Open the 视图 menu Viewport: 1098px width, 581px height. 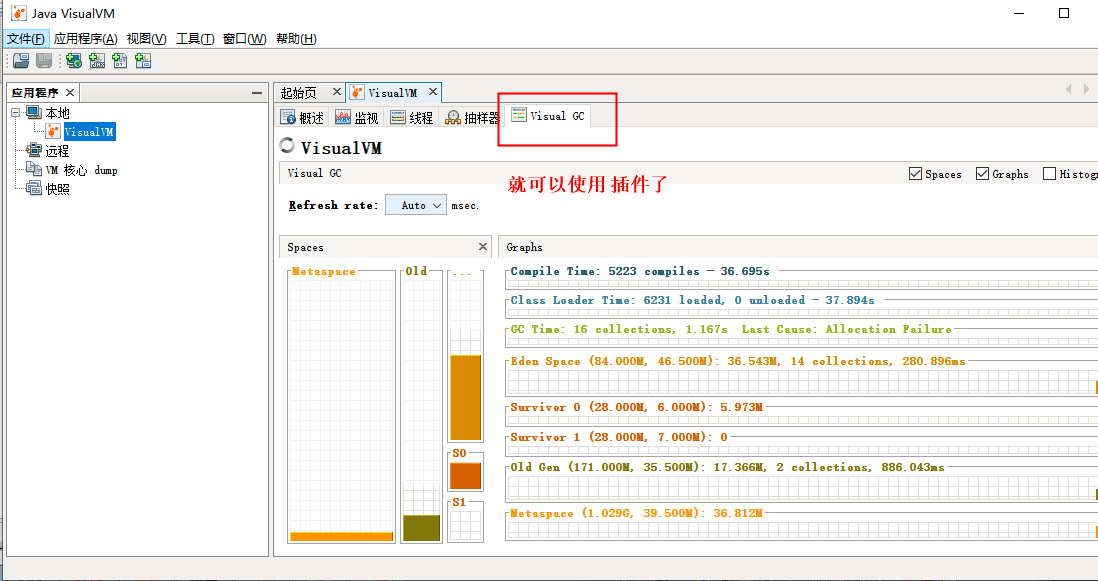pyautogui.click(x=146, y=38)
